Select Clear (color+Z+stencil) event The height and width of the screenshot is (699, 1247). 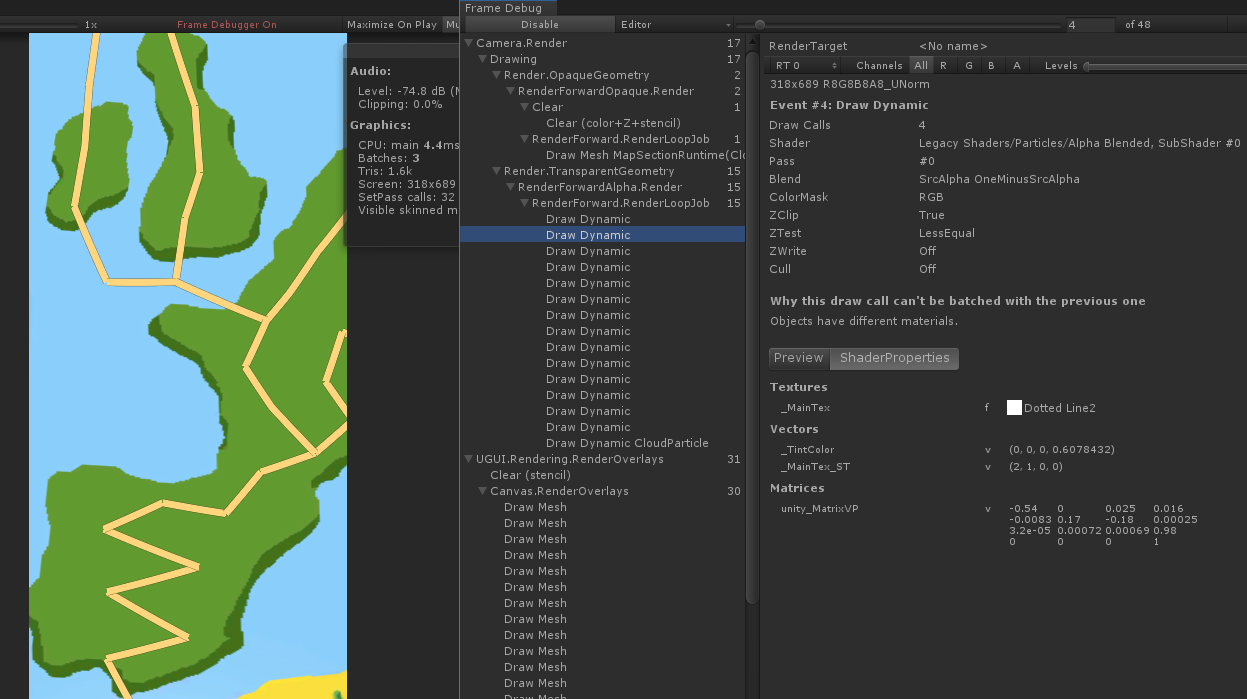click(x=613, y=123)
